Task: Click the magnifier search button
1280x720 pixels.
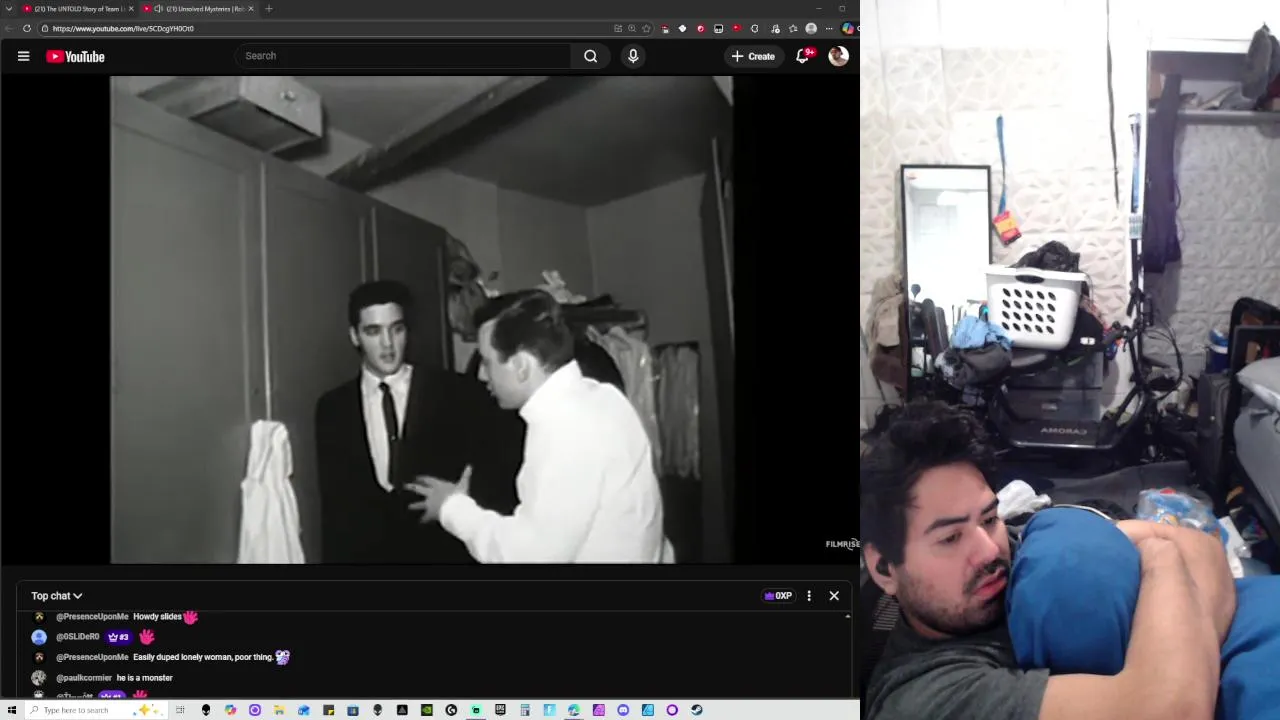Action: [x=591, y=56]
